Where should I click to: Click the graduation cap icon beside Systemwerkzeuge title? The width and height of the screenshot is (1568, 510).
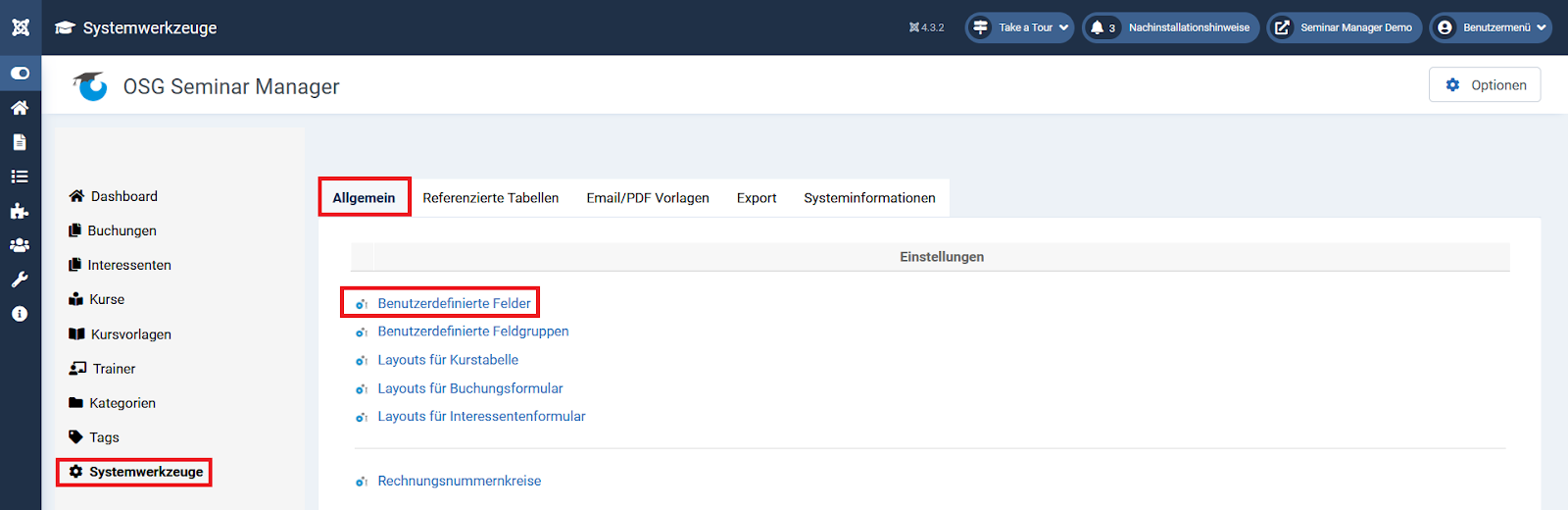pyautogui.click(x=65, y=27)
